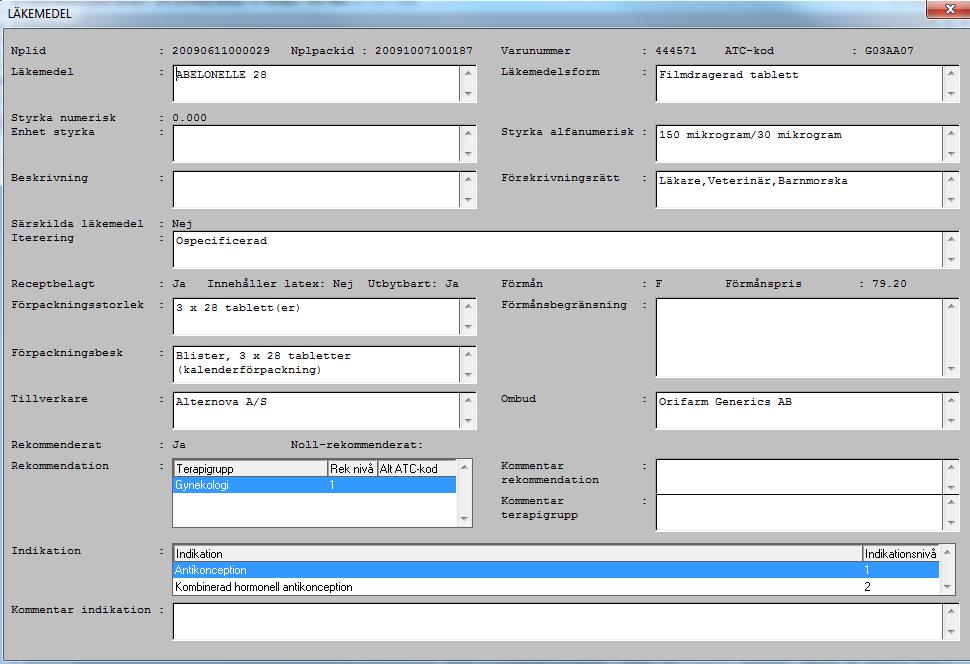Click the up arrow in the Förmånsbegränsning scrollbar
The width and height of the screenshot is (970, 664).
[951, 306]
